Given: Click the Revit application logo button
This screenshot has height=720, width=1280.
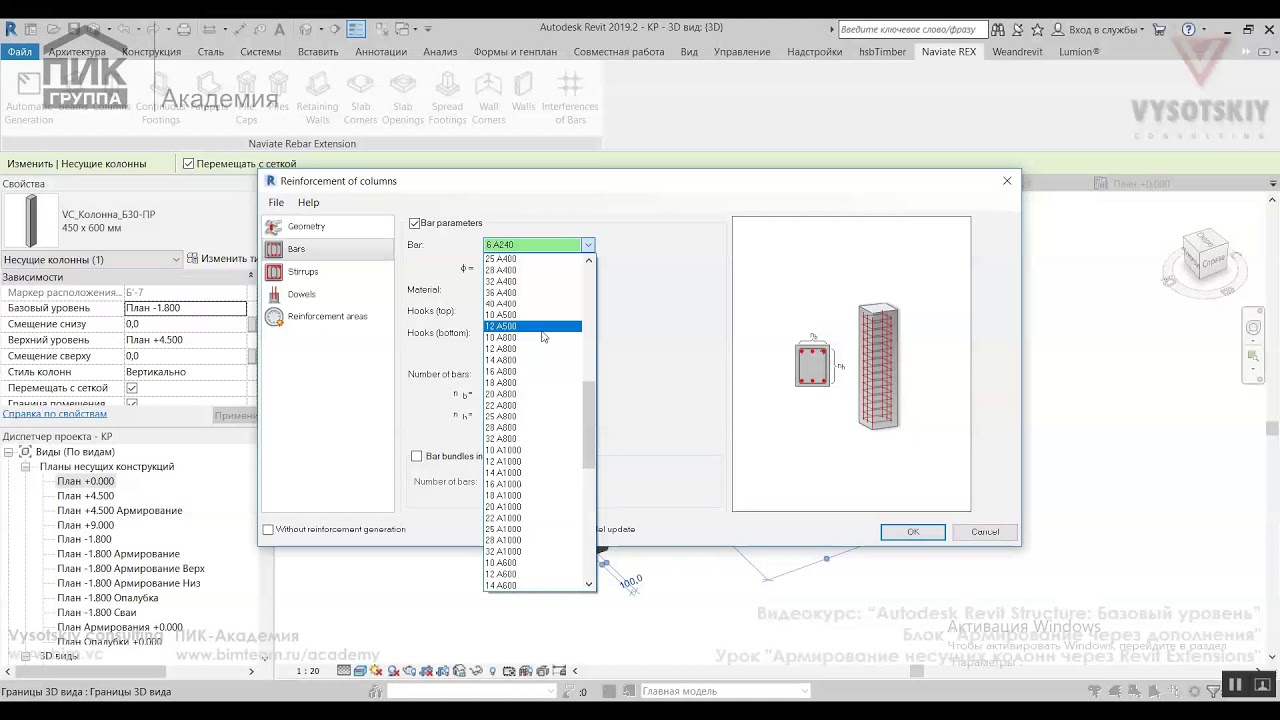Looking at the screenshot, I should pos(11,29).
